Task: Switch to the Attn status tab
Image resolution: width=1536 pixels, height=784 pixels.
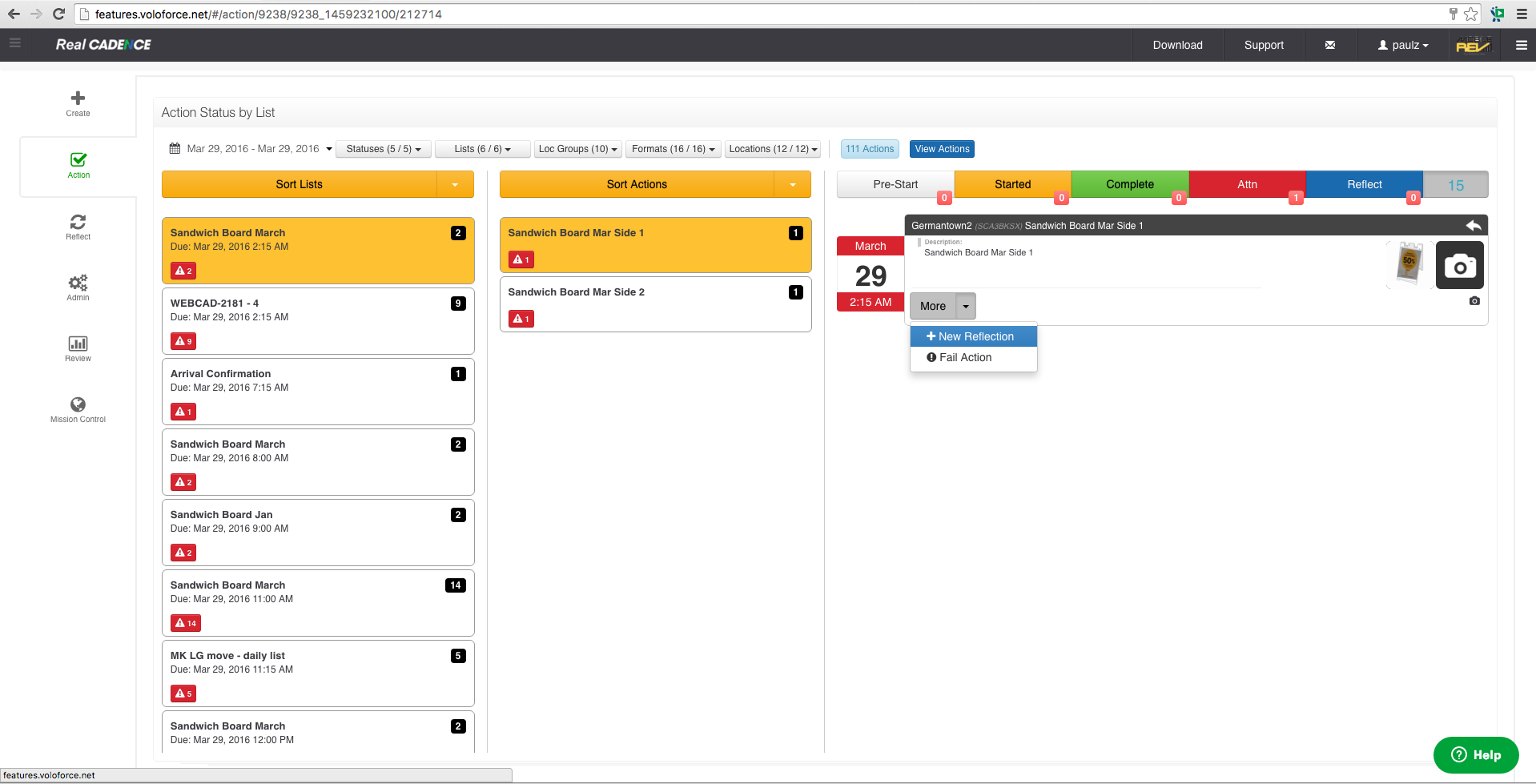Action: pos(1247,185)
